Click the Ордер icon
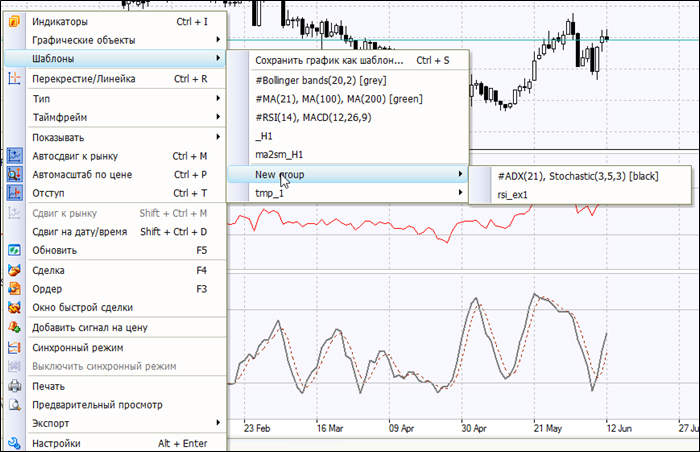 pyautogui.click(x=14, y=289)
